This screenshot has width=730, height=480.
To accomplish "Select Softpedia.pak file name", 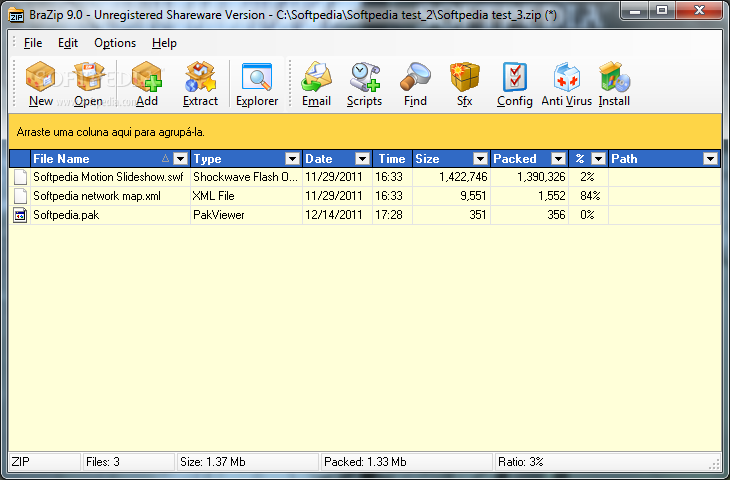I will click(66, 215).
